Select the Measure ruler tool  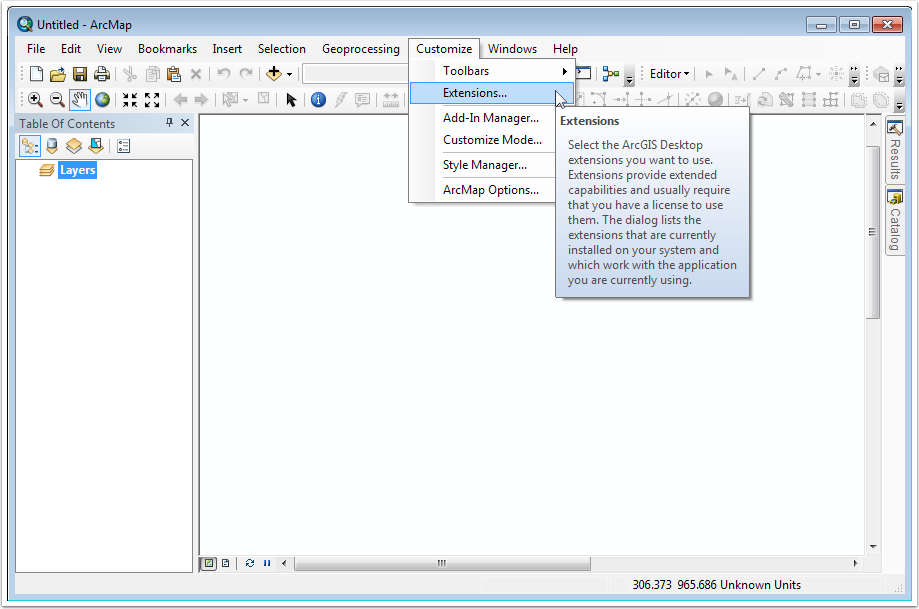(390, 100)
